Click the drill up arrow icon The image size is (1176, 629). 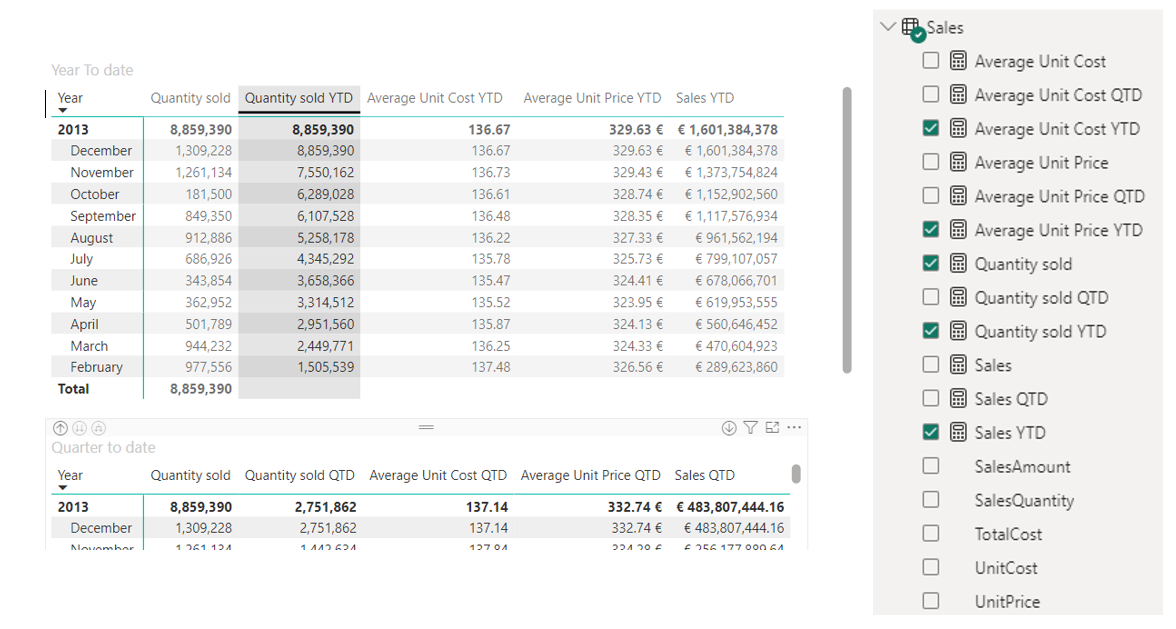click(x=60, y=428)
